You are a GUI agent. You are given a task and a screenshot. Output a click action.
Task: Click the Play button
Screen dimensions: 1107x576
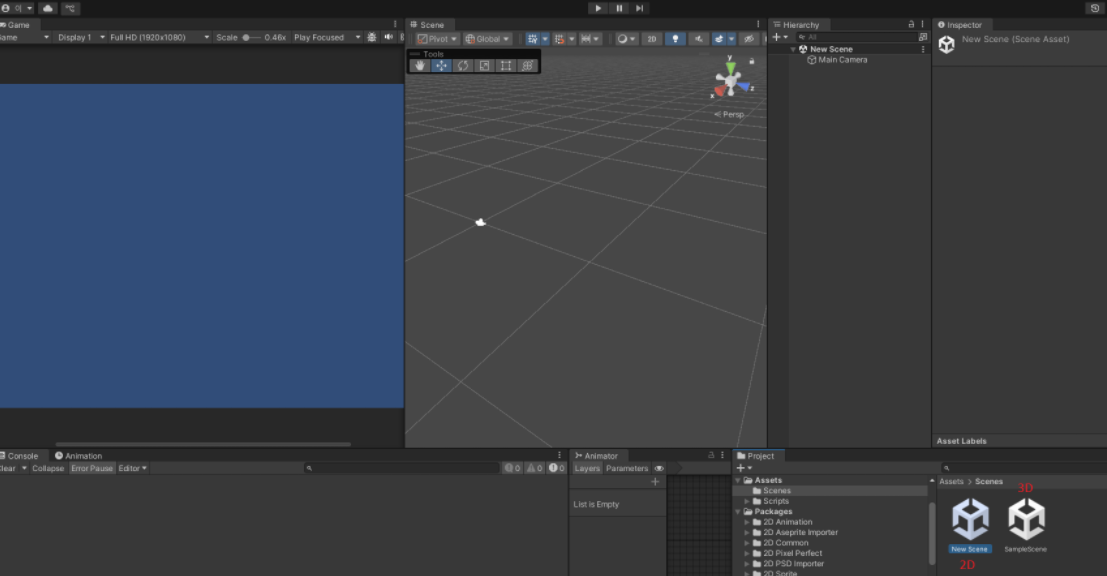tap(598, 8)
